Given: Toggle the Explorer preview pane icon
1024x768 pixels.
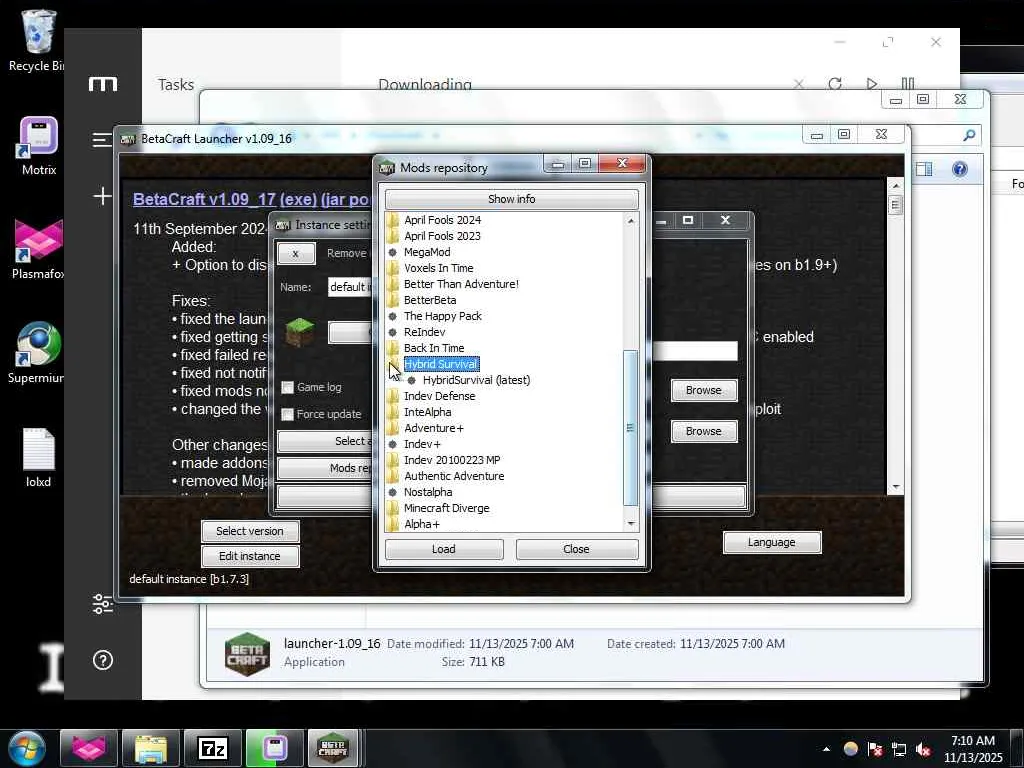Looking at the screenshot, I should coord(924,169).
